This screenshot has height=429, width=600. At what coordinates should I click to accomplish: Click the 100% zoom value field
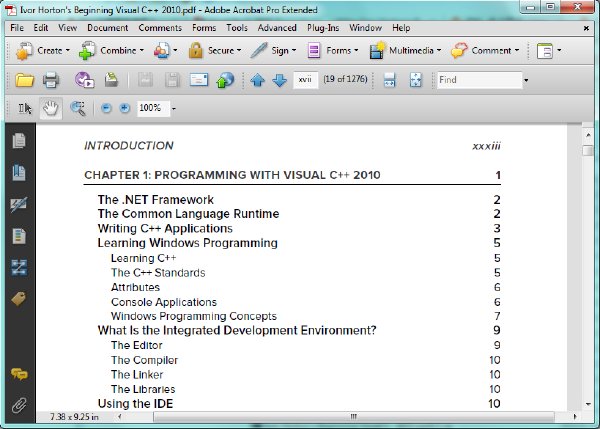click(x=153, y=108)
